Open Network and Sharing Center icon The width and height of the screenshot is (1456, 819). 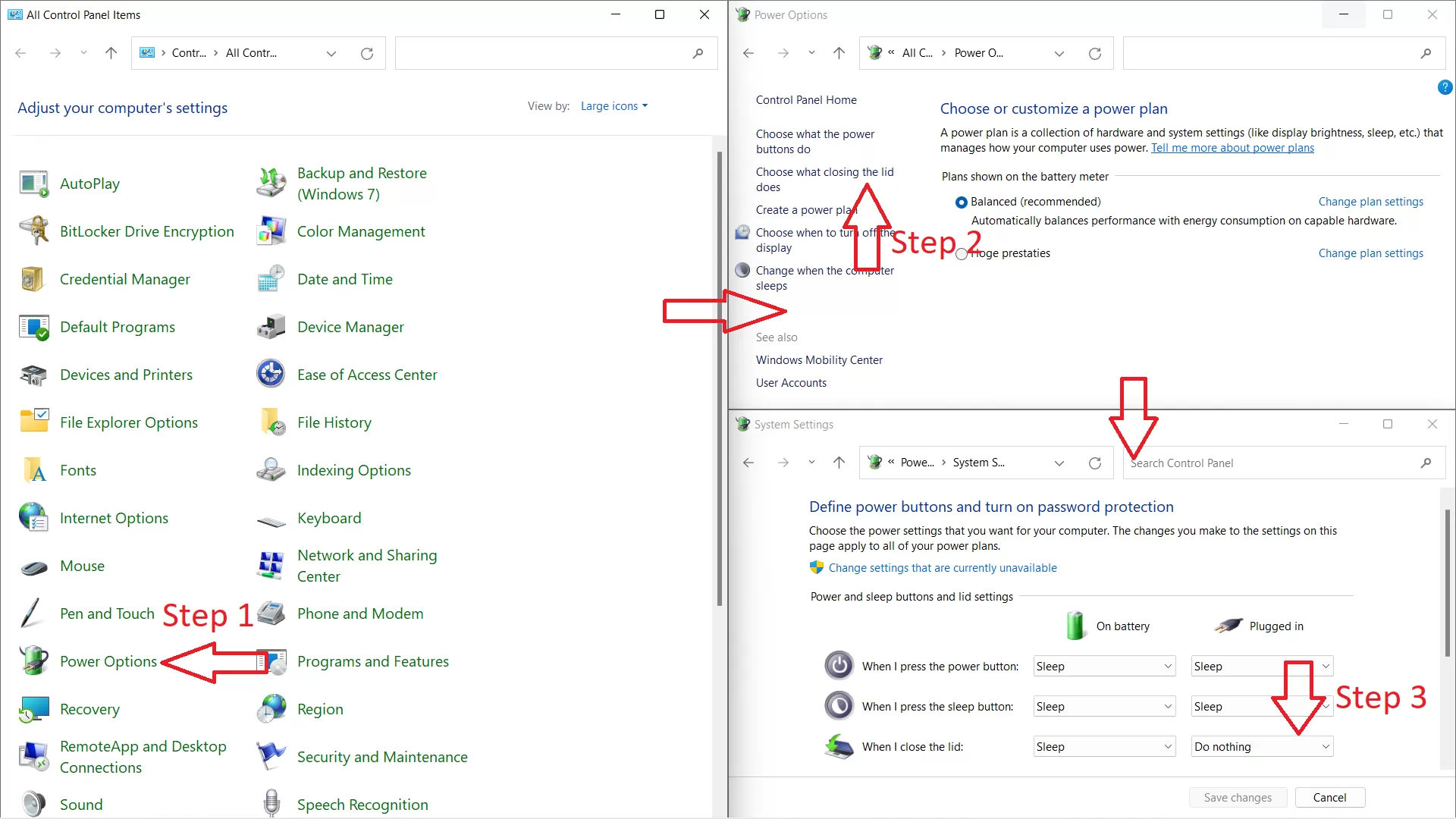pyautogui.click(x=271, y=566)
